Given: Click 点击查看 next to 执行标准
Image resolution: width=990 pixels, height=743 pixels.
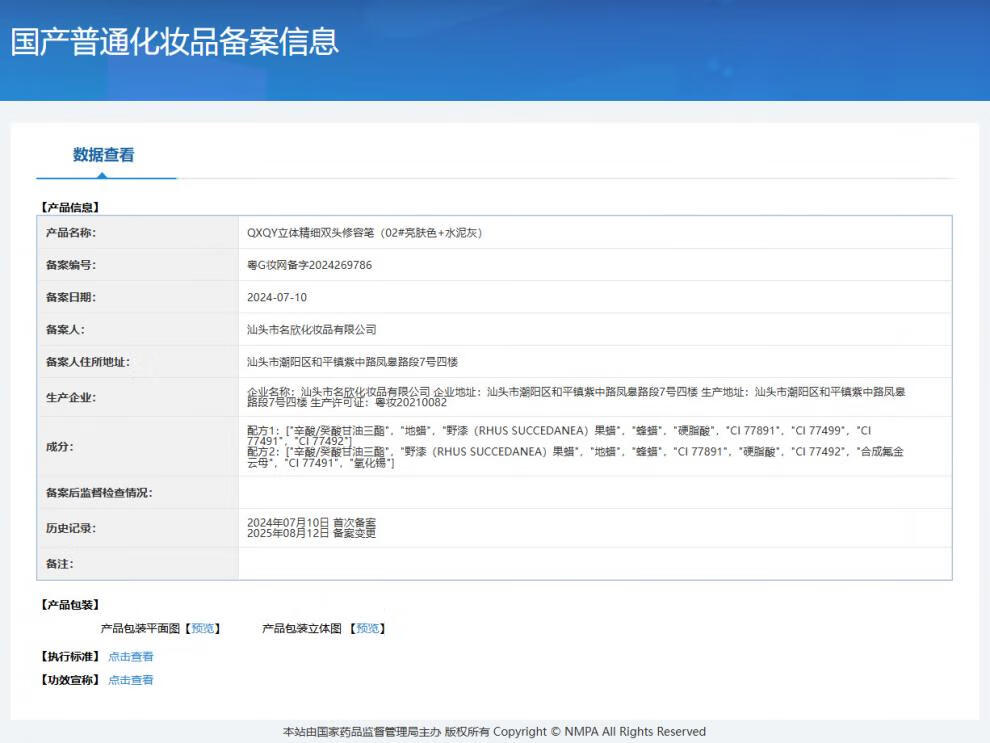Looking at the screenshot, I should pyautogui.click(x=131, y=657).
